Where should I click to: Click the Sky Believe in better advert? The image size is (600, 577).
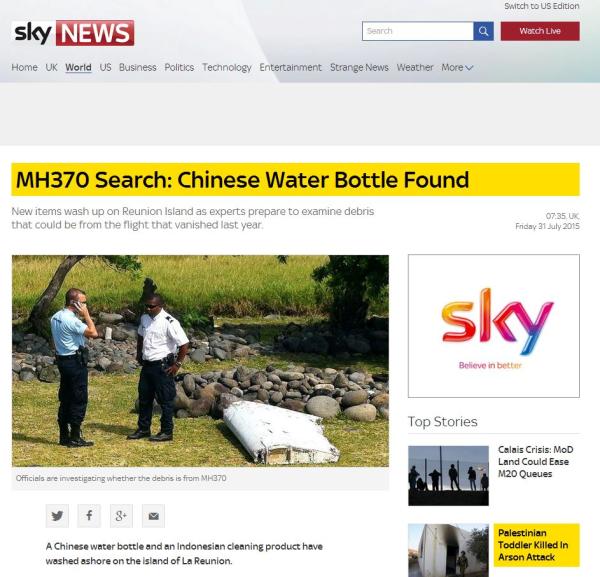pyautogui.click(x=494, y=326)
